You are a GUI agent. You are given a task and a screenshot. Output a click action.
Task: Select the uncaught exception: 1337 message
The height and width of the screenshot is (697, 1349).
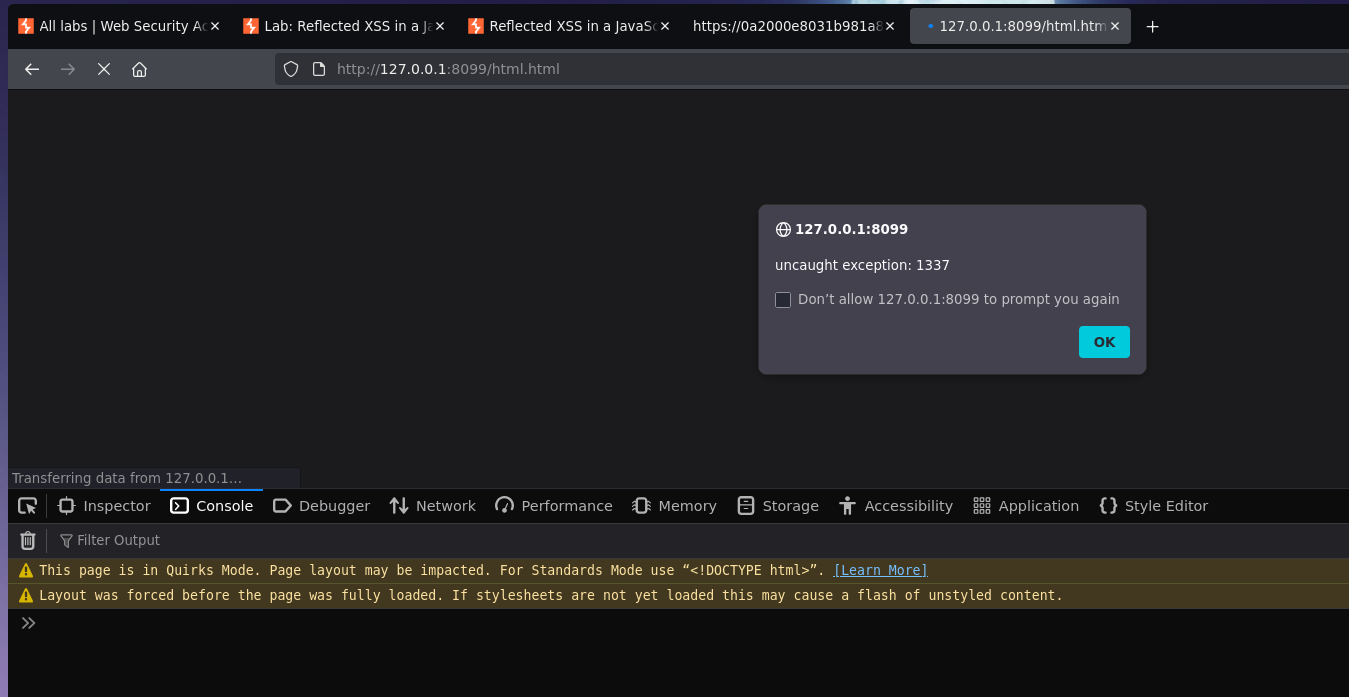click(862, 265)
